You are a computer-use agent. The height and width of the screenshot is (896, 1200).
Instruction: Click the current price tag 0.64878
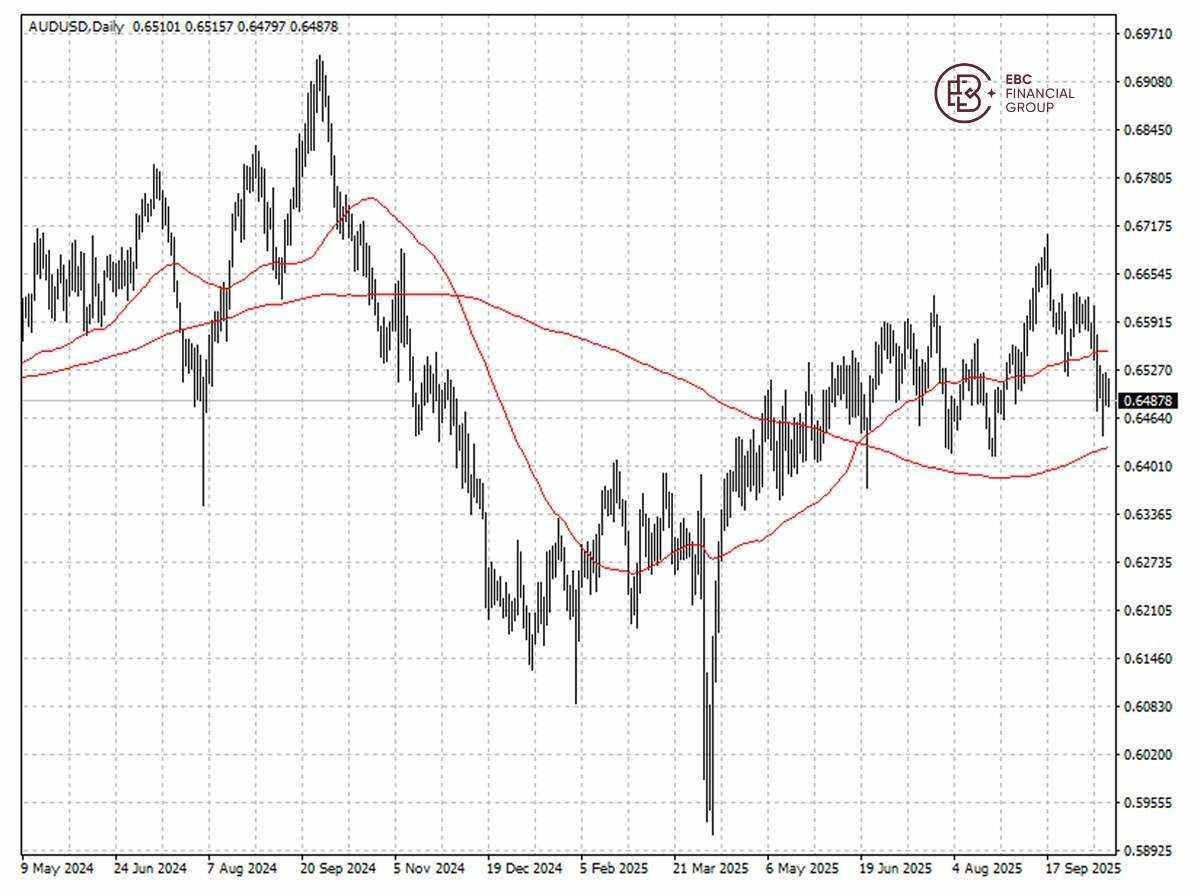pos(1148,398)
